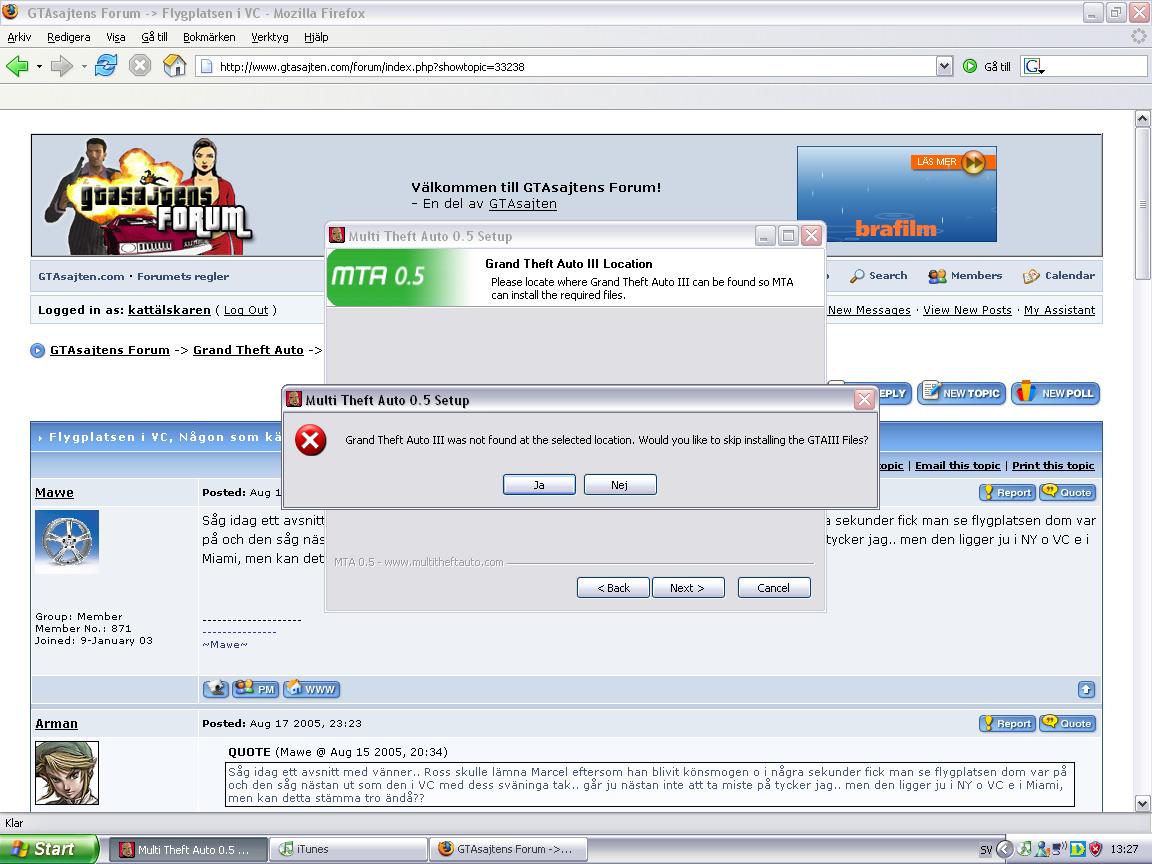The image size is (1152, 864).
Task: Click the vertical page scrollbar thumb
Action: coord(1142,204)
